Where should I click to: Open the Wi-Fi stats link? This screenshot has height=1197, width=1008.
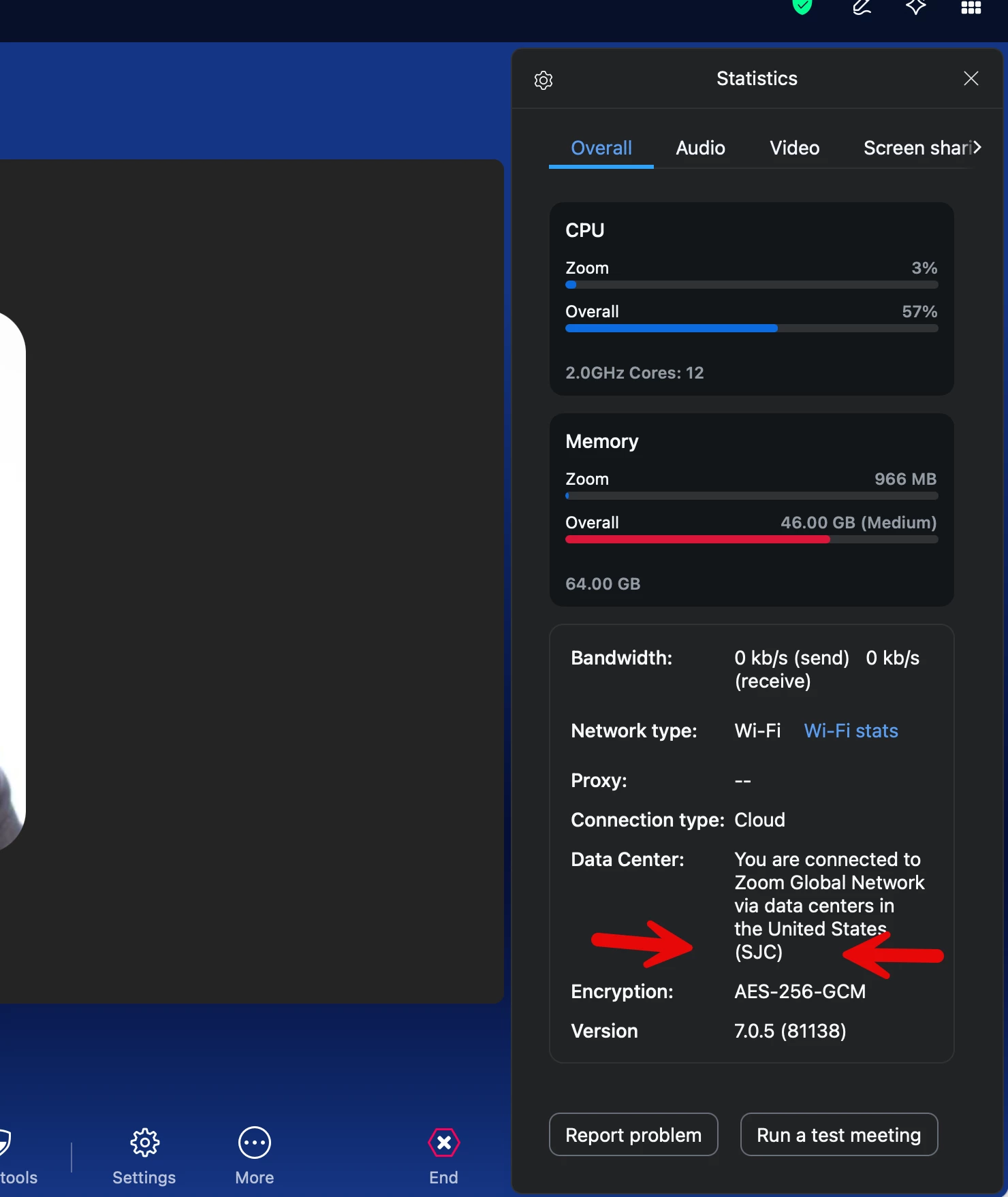851,731
